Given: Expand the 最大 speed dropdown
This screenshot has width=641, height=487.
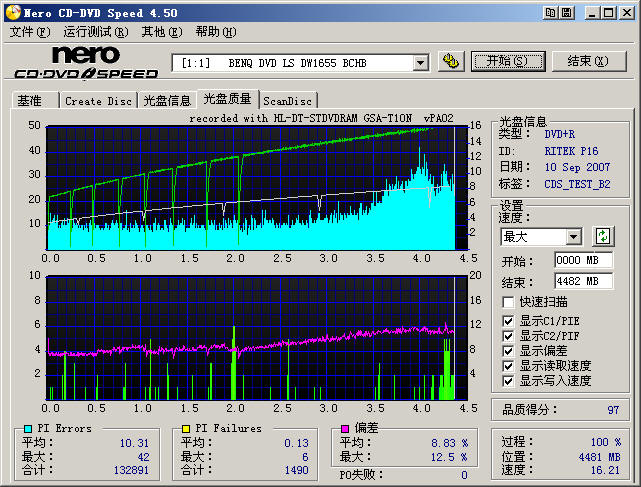Looking at the screenshot, I should click(574, 237).
